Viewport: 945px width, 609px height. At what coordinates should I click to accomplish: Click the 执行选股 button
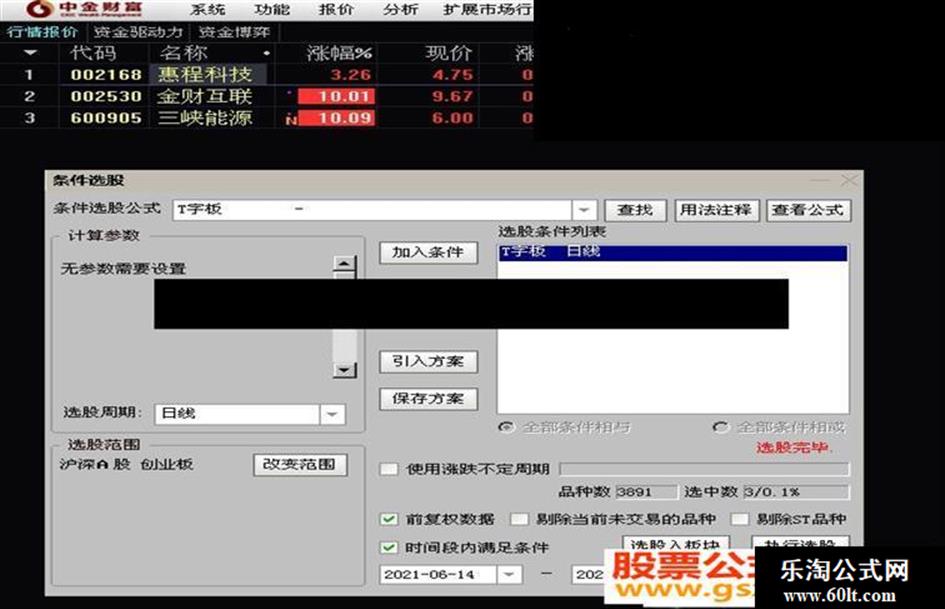800,543
